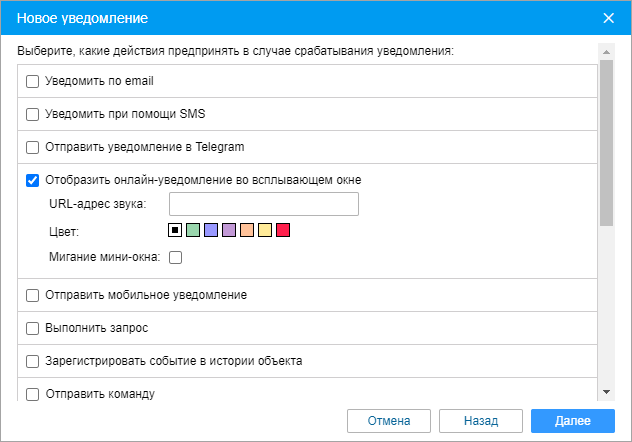The height and width of the screenshot is (442, 632).
Task: Uncheck Отобразить онлайн-уведомление во всплывающем окне
Action: [x=32, y=180]
